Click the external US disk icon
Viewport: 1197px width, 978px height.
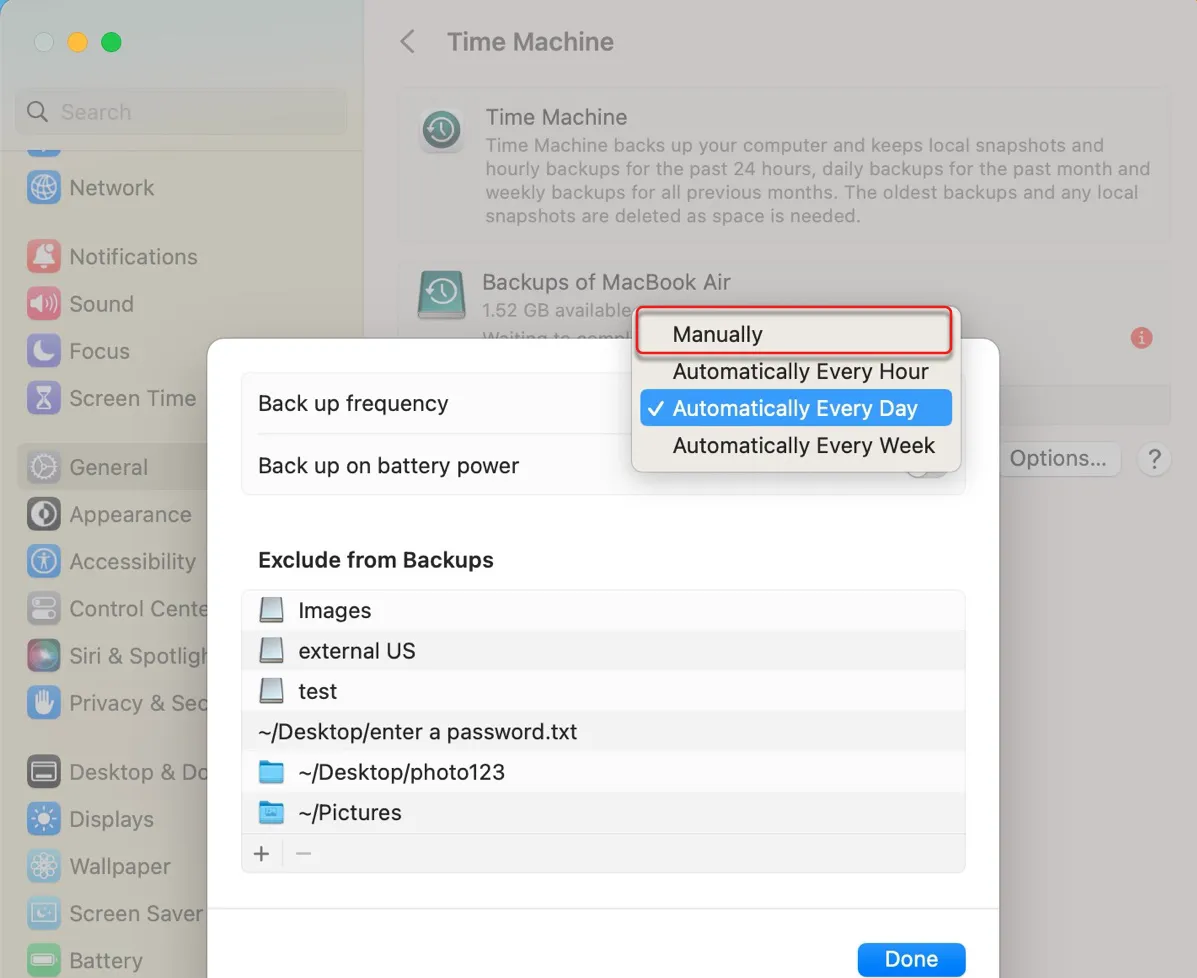tap(271, 650)
